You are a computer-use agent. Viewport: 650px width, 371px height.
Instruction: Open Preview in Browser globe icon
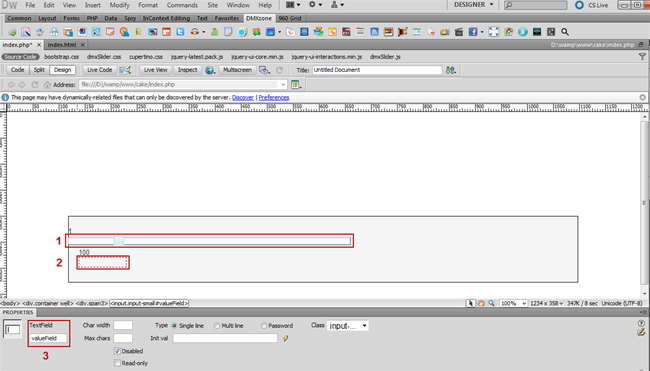coord(210,70)
